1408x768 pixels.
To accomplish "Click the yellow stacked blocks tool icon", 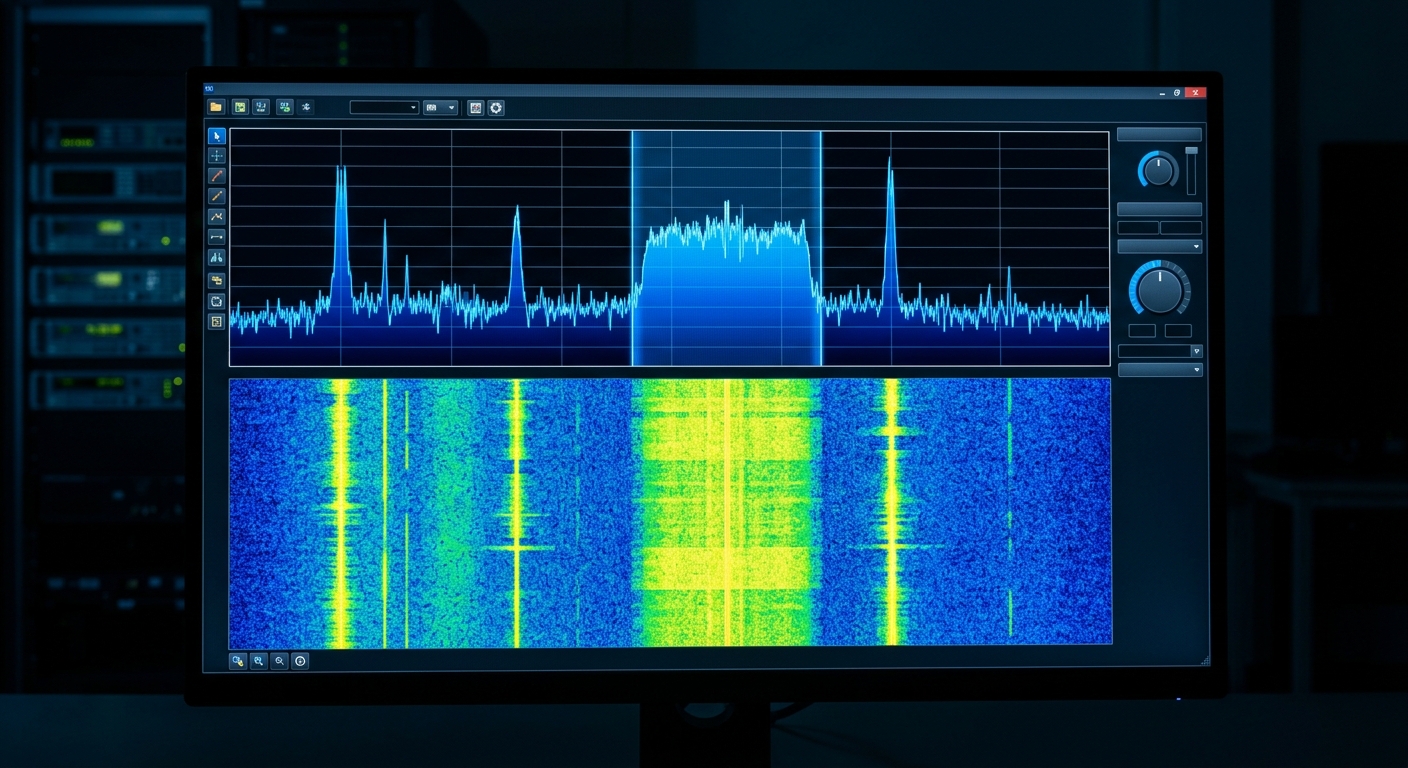I will click(x=217, y=280).
